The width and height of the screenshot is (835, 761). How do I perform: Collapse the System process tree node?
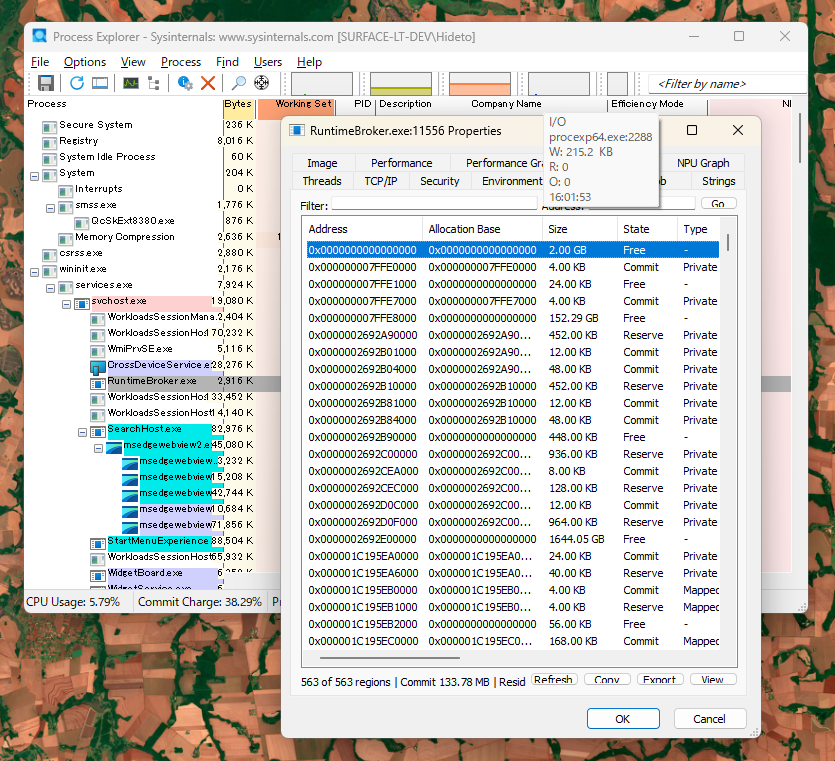(x=35, y=175)
